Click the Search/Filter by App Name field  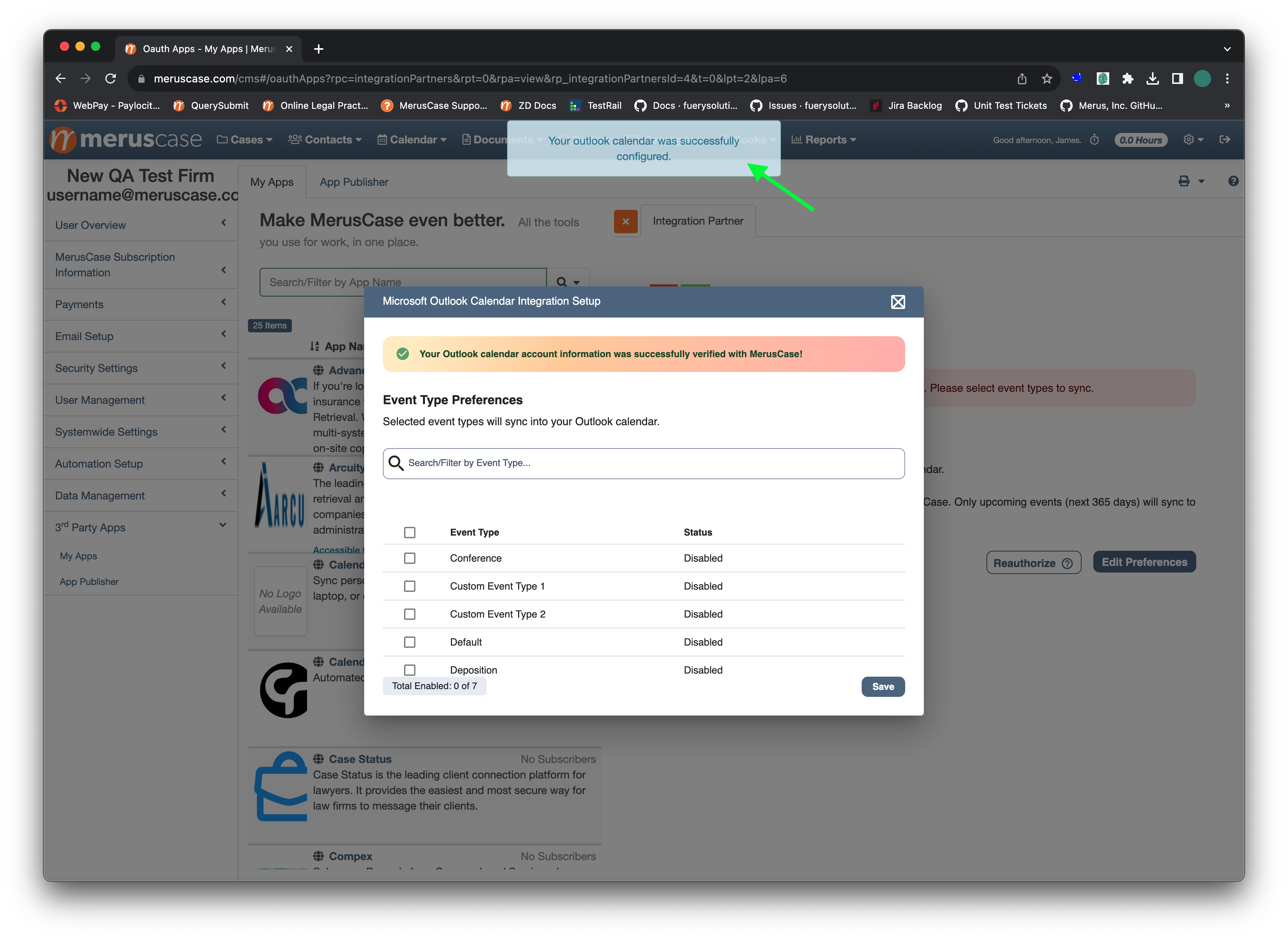click(x=402, y=283)
